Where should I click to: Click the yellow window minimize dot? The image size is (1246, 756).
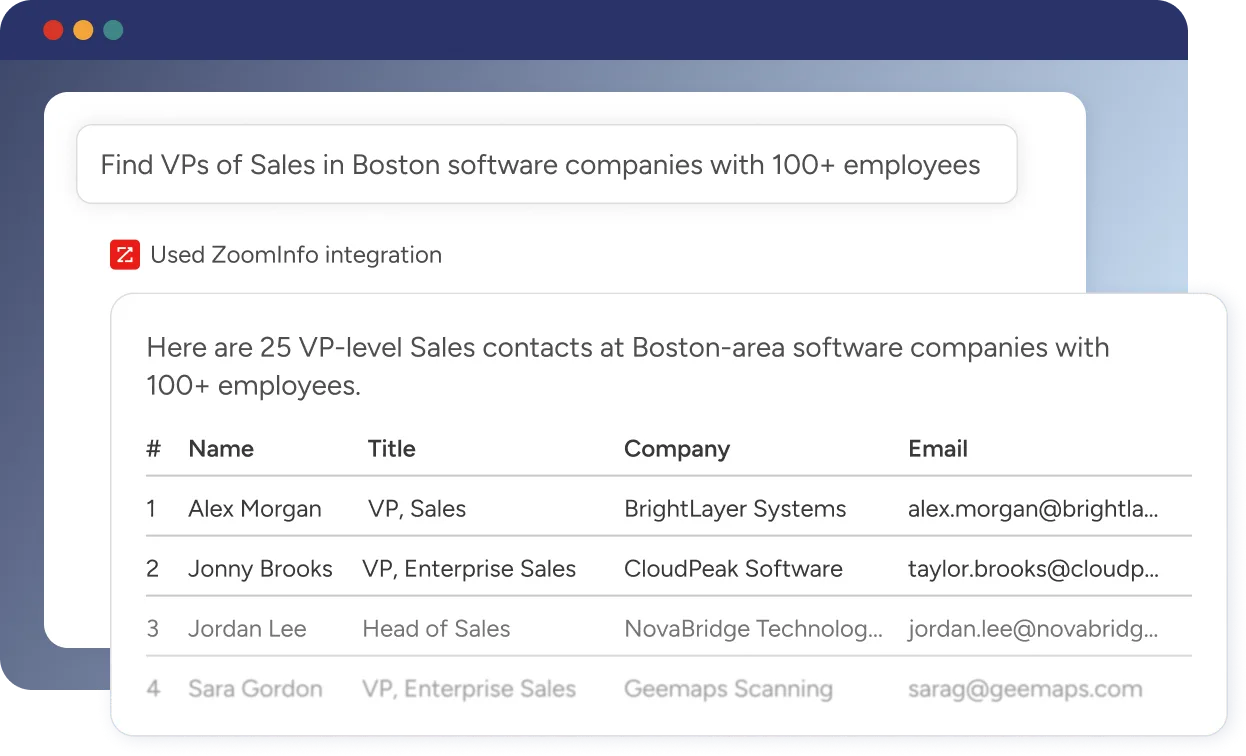pos(83,30)
